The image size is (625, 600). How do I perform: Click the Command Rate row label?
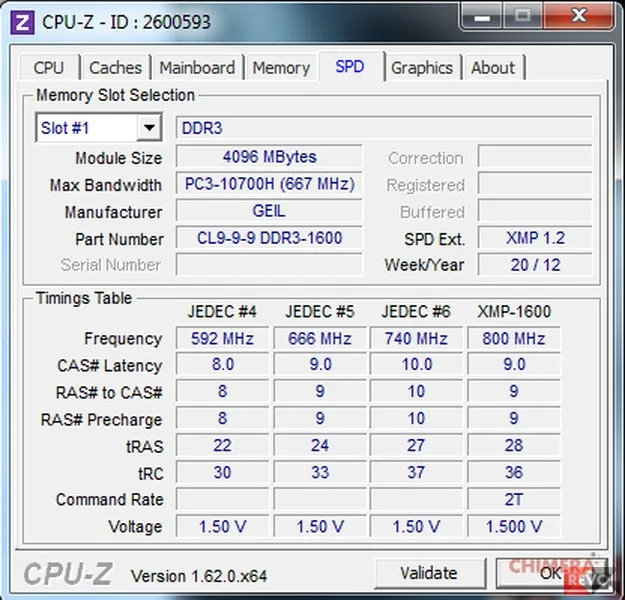(110, 500)
